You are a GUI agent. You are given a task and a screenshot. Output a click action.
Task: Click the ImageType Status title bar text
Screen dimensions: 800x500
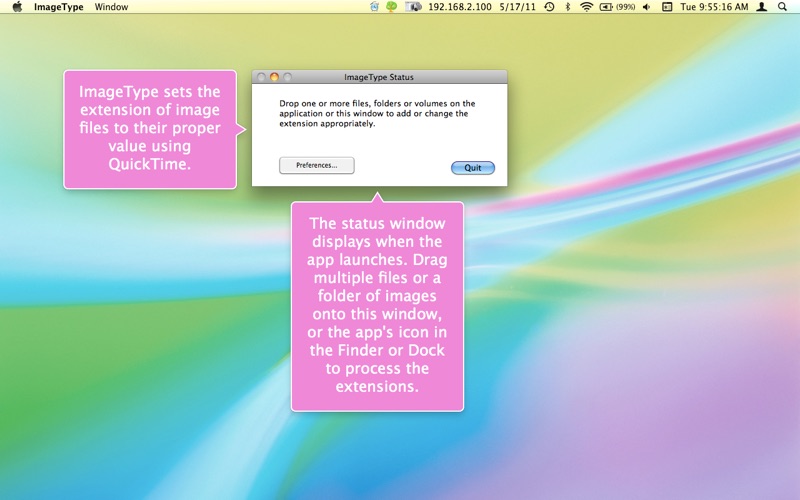point(379,77)
